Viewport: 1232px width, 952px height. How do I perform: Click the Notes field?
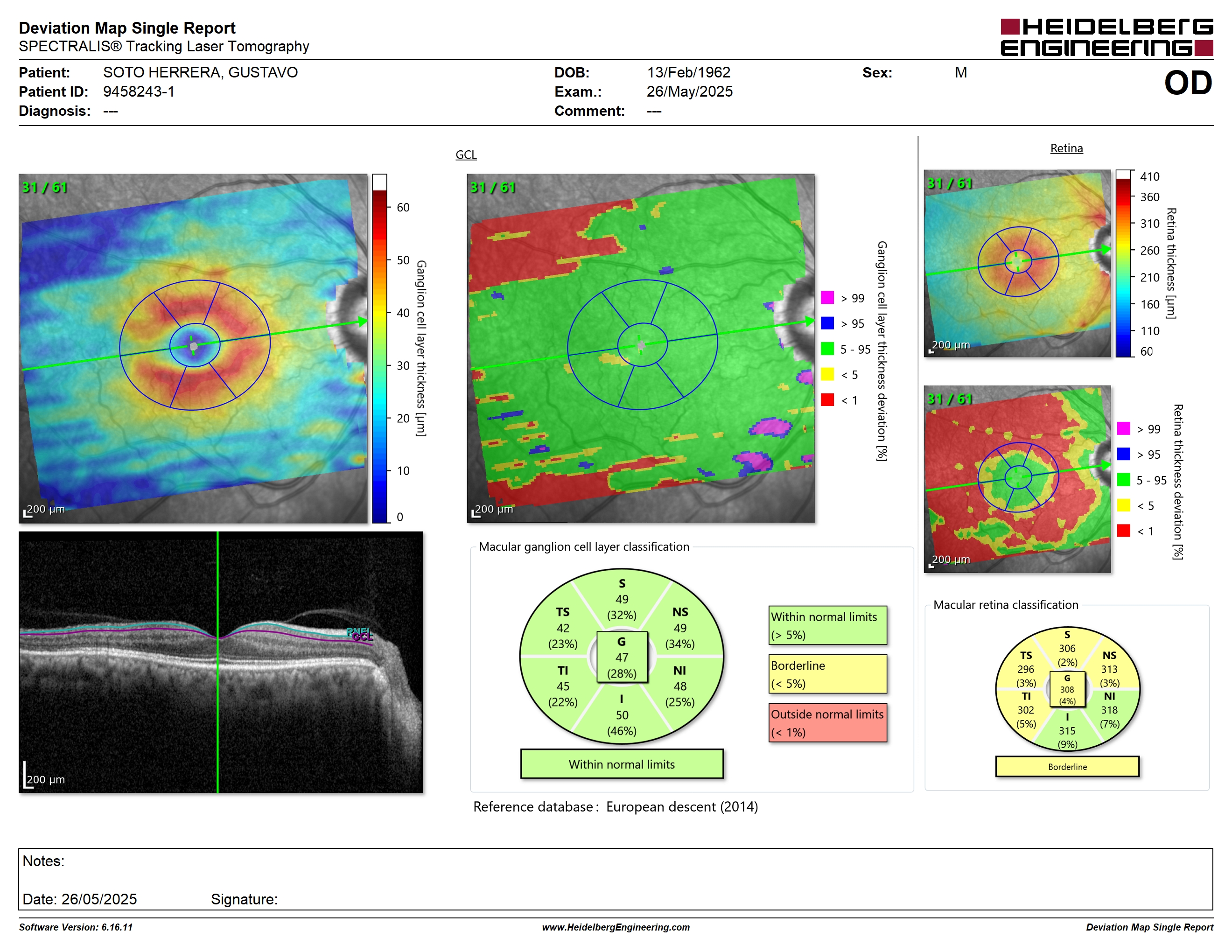616,879
